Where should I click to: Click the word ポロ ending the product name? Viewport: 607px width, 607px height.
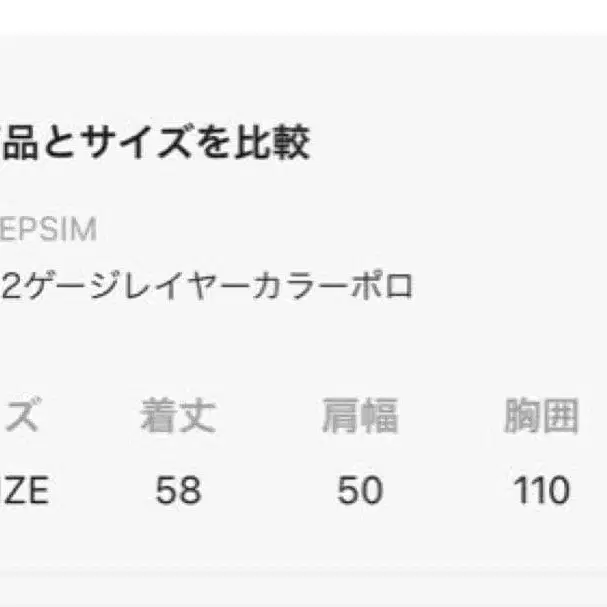[390, 288]
